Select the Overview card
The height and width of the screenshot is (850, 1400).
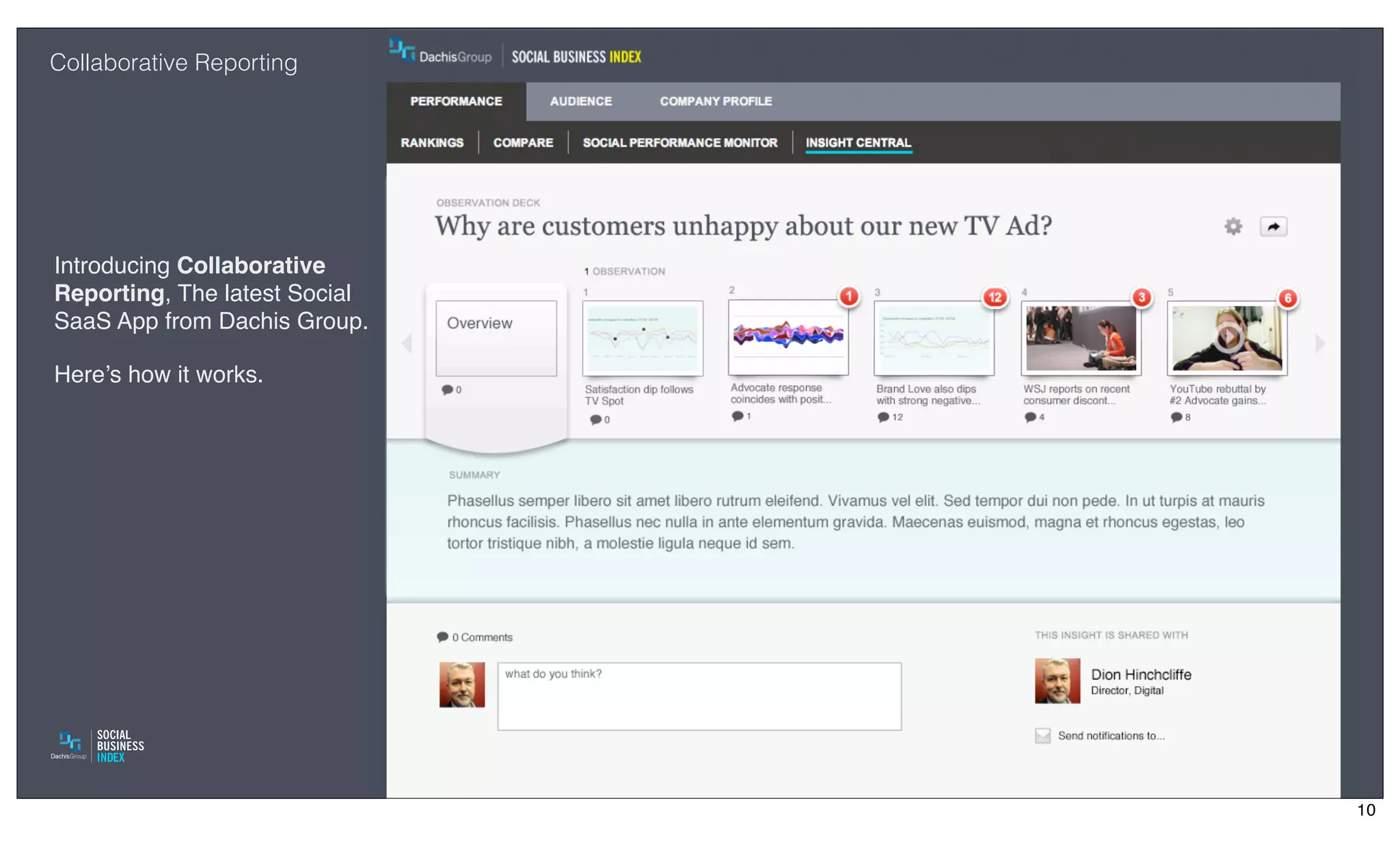pyautogui.click(x=496, y=338)
